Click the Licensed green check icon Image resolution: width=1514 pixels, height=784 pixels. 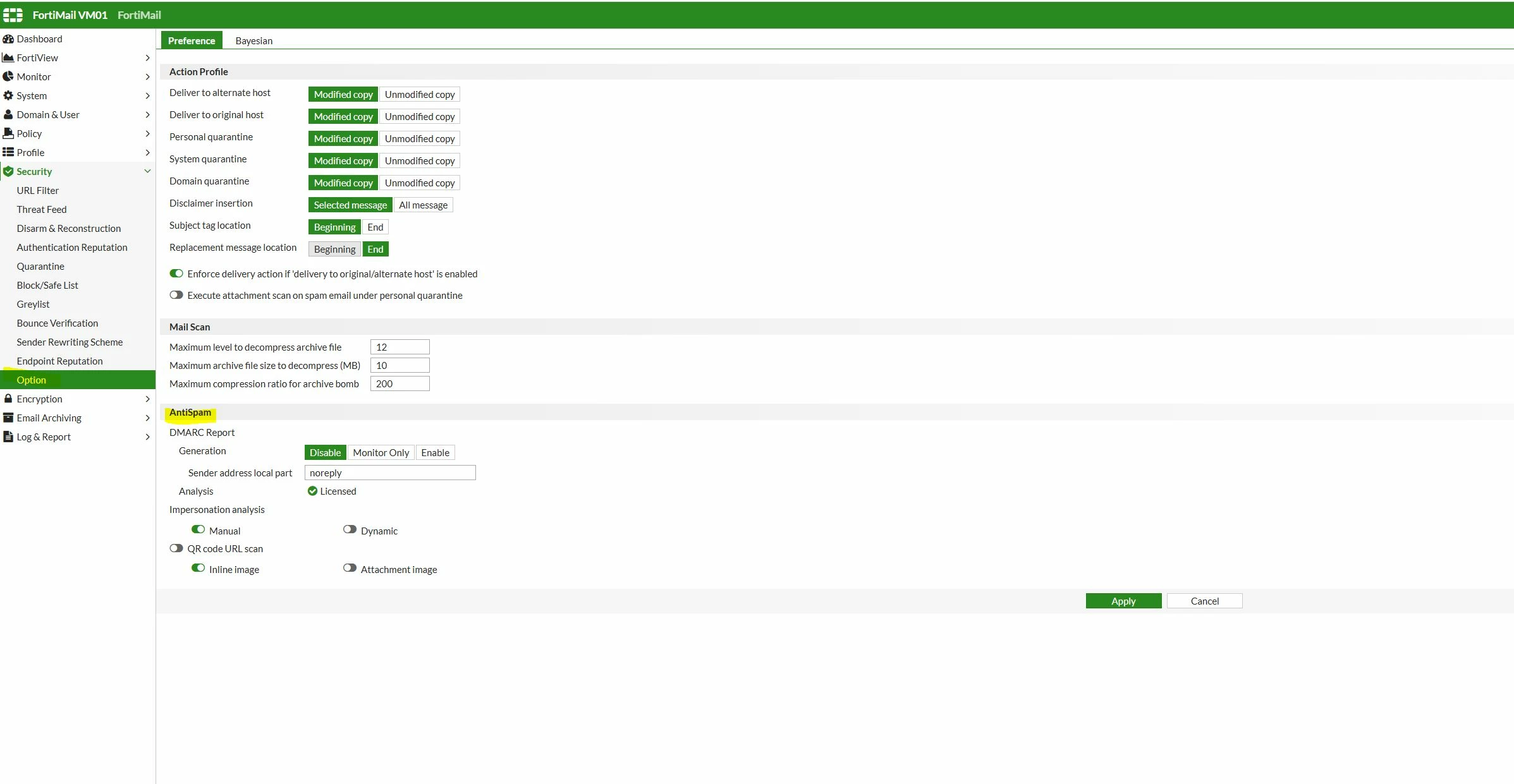coord(312,491)
